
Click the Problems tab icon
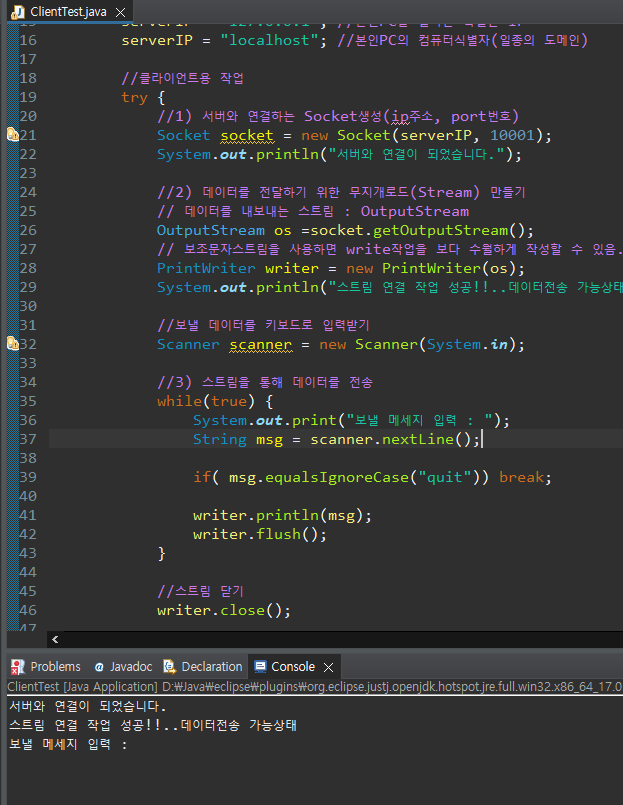(17, 667)
